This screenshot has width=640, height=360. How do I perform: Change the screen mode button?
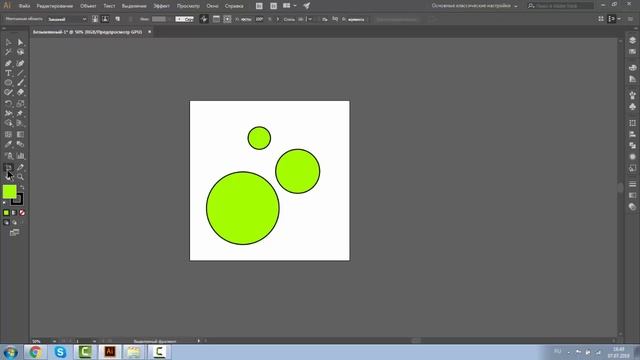point(14,233)
